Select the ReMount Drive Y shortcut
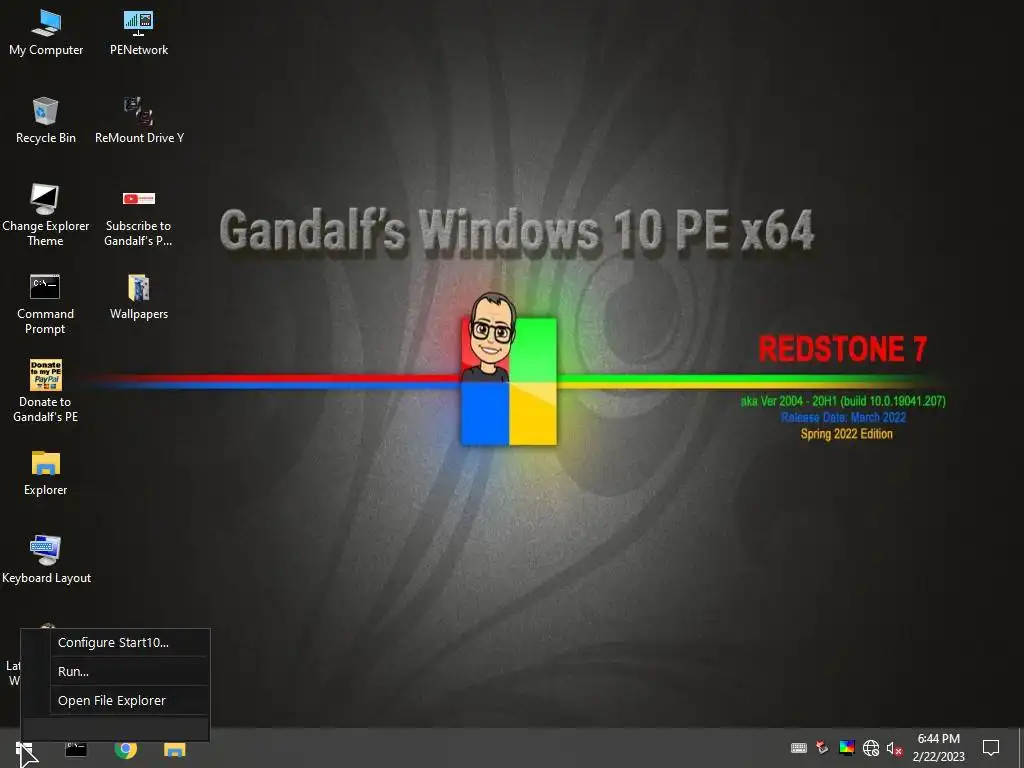1024x768 pixels. pos(139,121)
